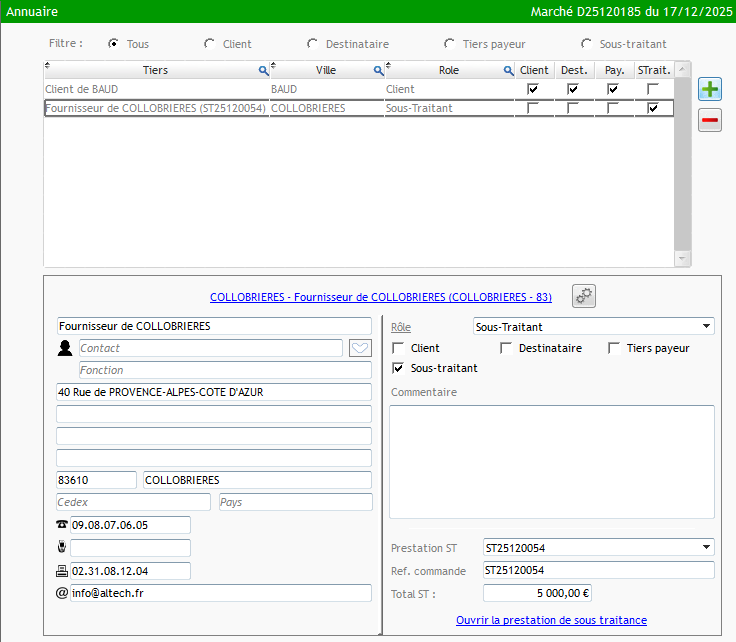
Task: Click the search magnifier in Role column header
Action: [508, 71]
